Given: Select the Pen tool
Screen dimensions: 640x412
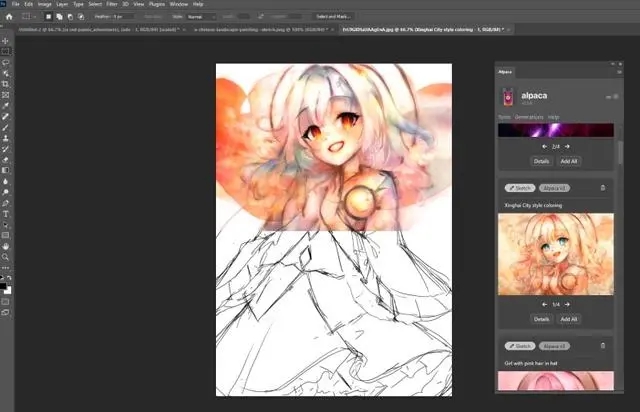Looking at the screenshot, I should click(5, 203).
